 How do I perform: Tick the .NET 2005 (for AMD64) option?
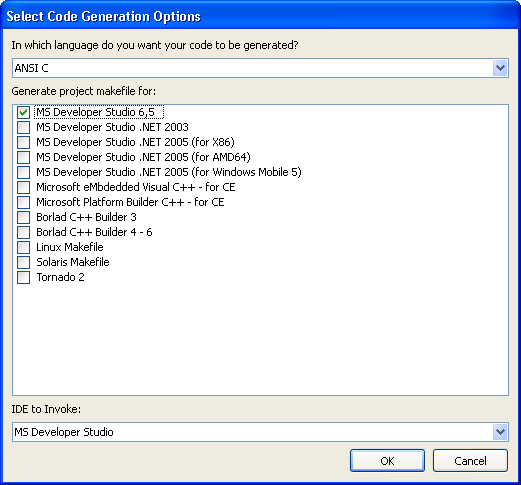point(23,157)
